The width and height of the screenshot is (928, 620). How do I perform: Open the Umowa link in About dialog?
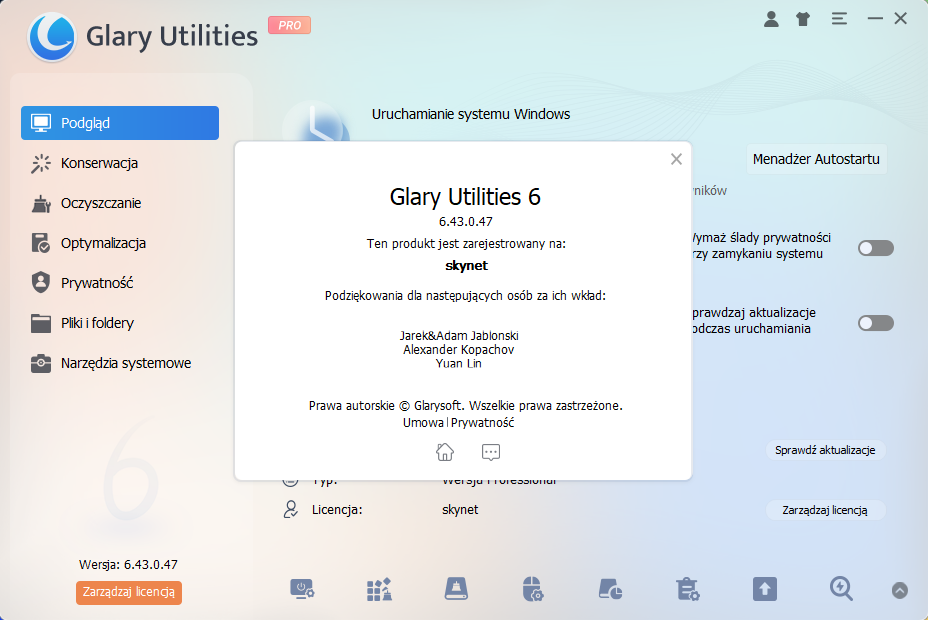point(423,422)
